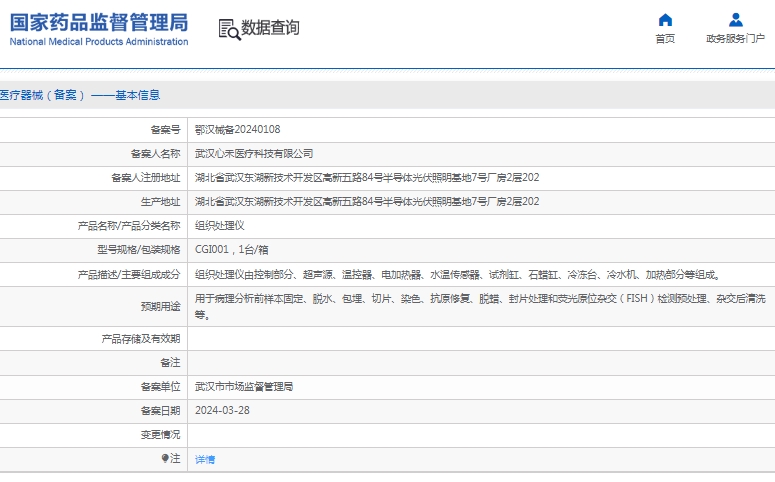The height and width of the screenshot is (482, 775).
Task: Click the lightbulb icon beside 注
Action: coord(165,459)
